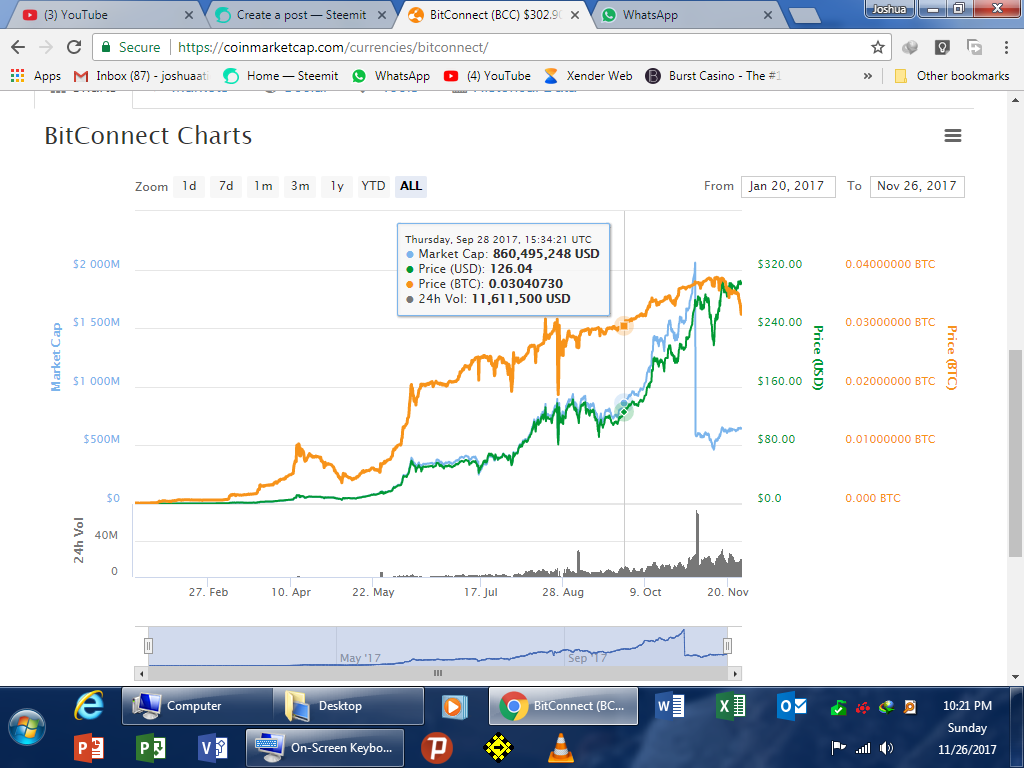Click the page vertical scrollbar thumb
This screenshot has width=1024, height=768.
click(1015, 453)
